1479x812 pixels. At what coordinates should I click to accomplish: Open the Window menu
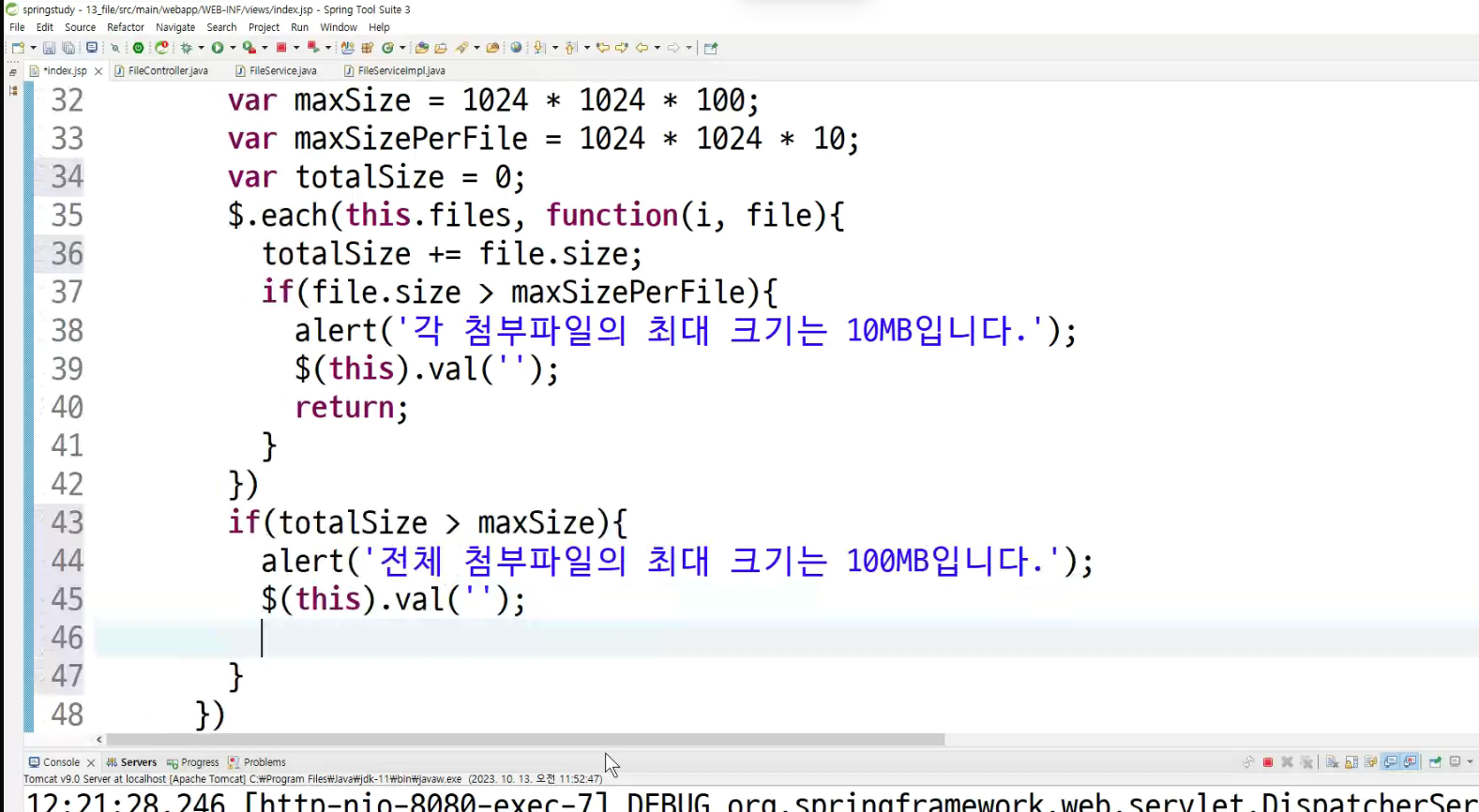tap(339, 27)
